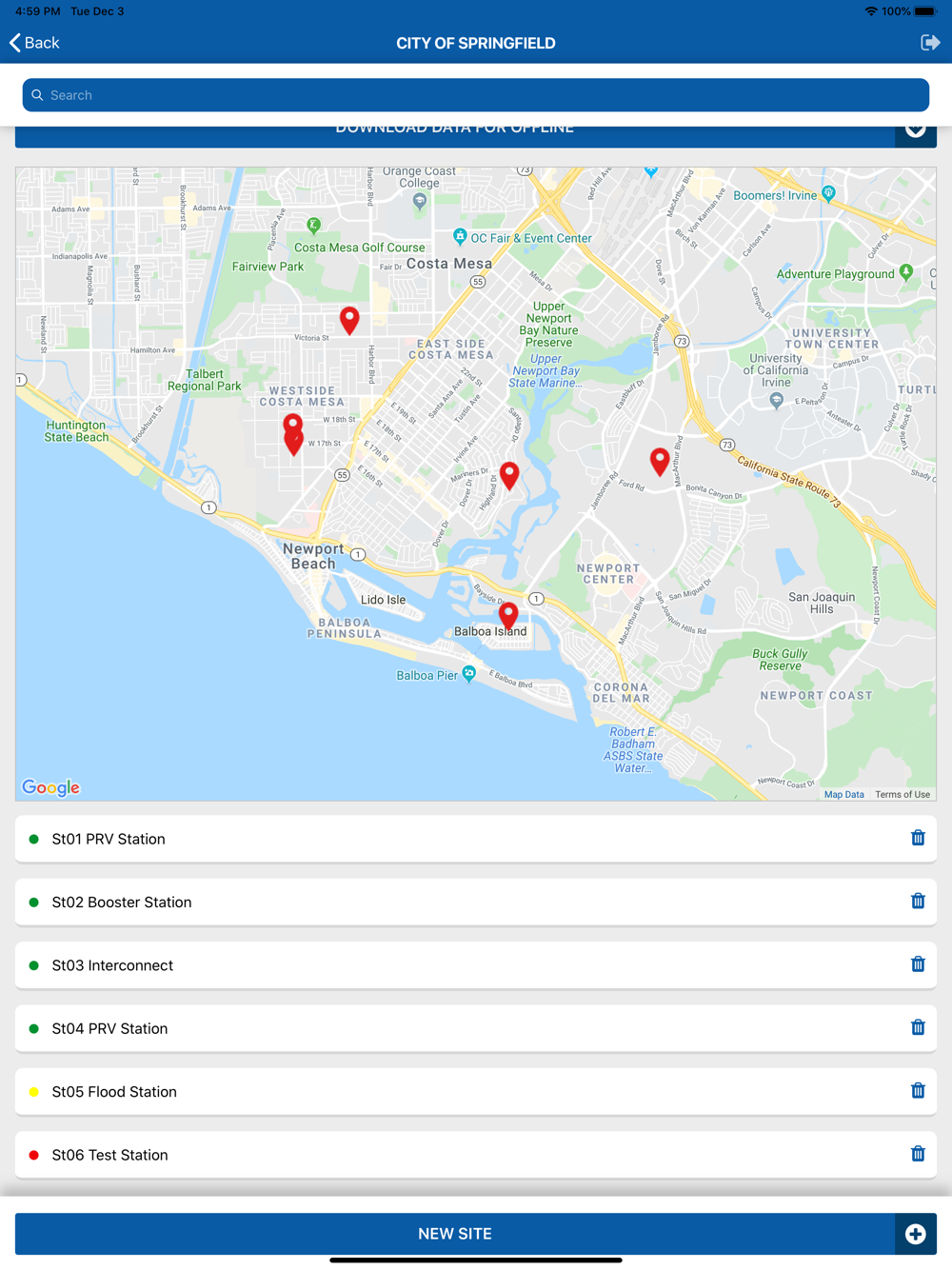Screen dimensions: 952x1270
Task: Tap University of California Irvine marker
Action: pos(777,401)
